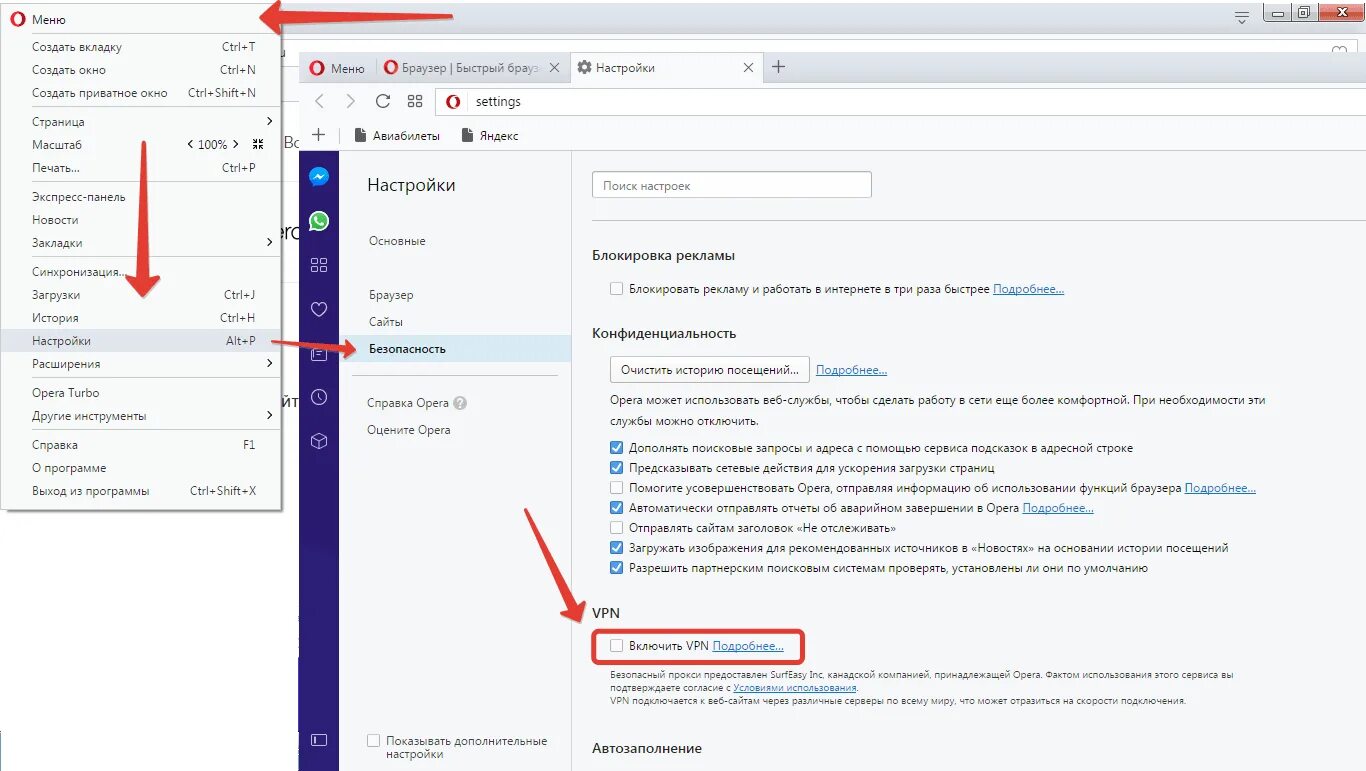Select Основные settings section
This screenshot has height=771, width=1366.
point(397,241)
